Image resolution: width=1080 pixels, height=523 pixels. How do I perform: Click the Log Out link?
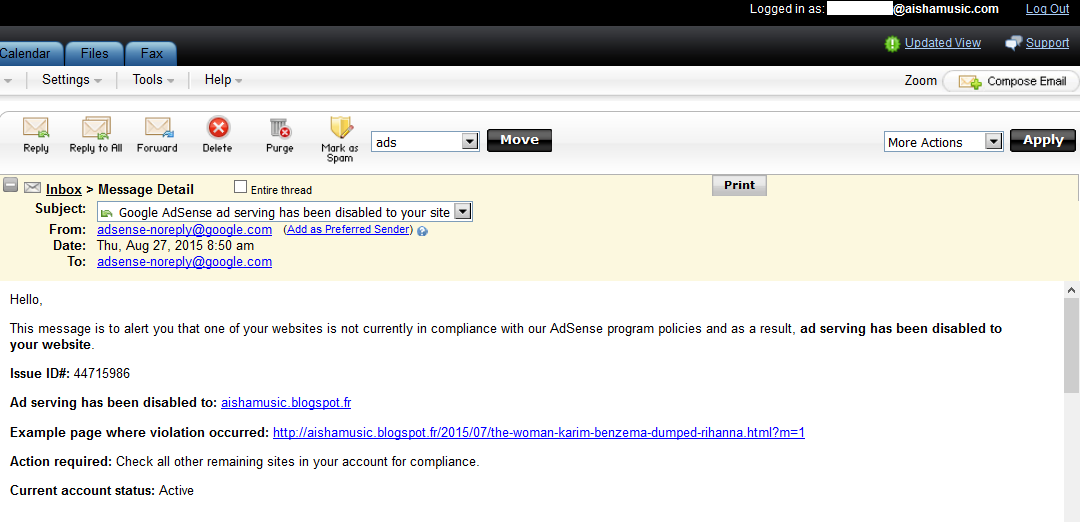[1047, 9]
